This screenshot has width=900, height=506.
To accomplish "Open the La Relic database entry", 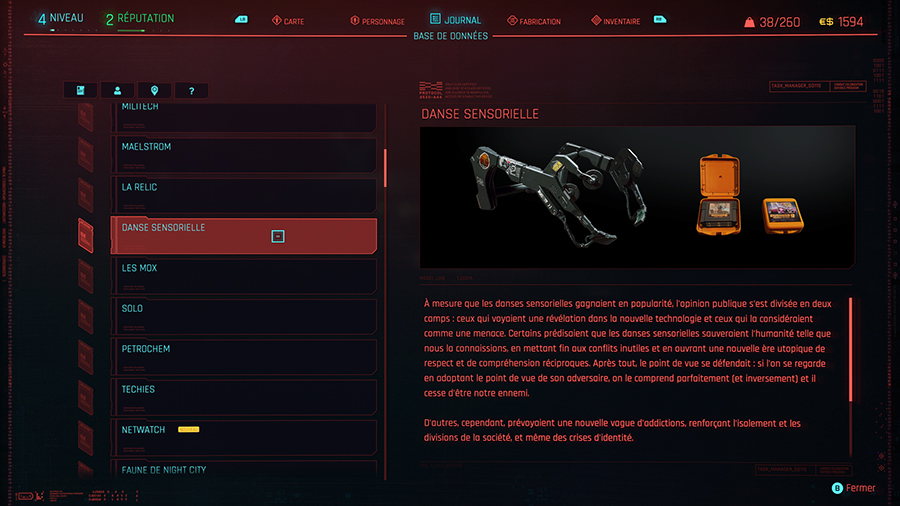I will click(244, 195).
